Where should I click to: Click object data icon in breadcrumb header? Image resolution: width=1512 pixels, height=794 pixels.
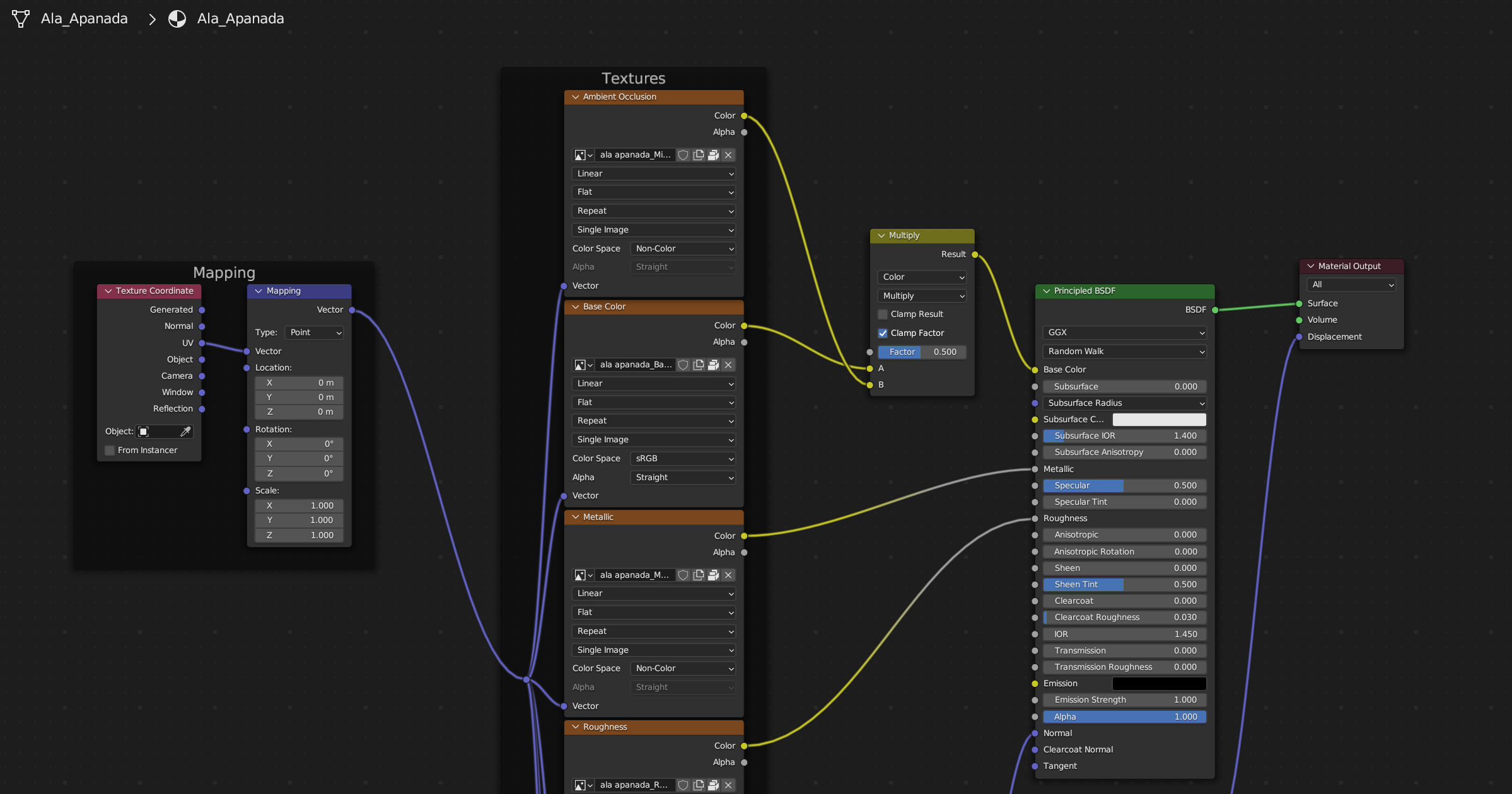click(x=21, y=19)
